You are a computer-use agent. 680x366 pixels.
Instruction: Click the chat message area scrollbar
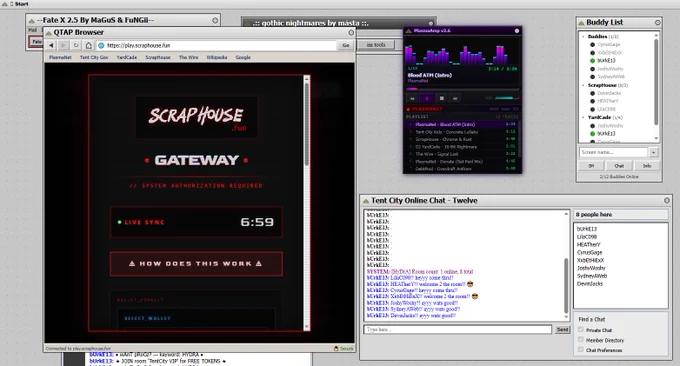(x=566, y=265)
